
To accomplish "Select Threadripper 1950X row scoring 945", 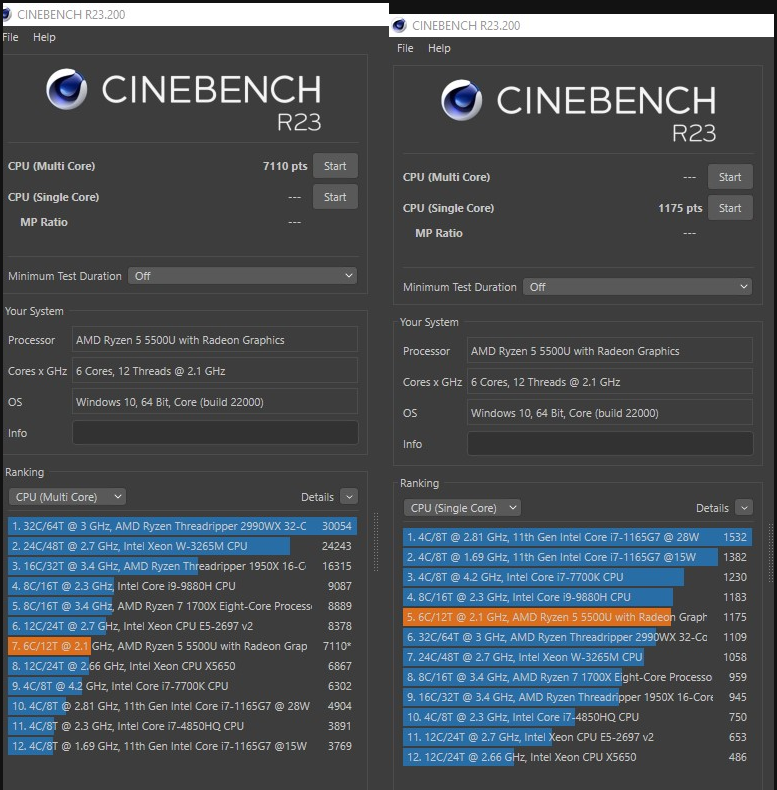I will pos(577,697).
